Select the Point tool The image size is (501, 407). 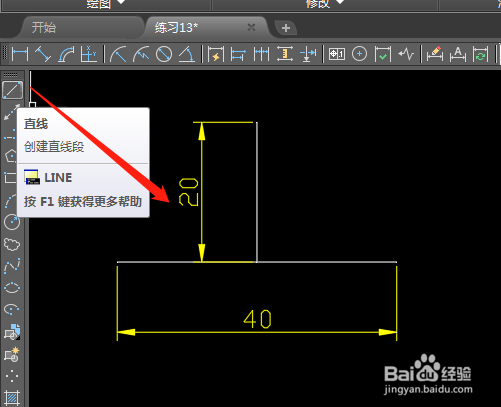(12, 376)
